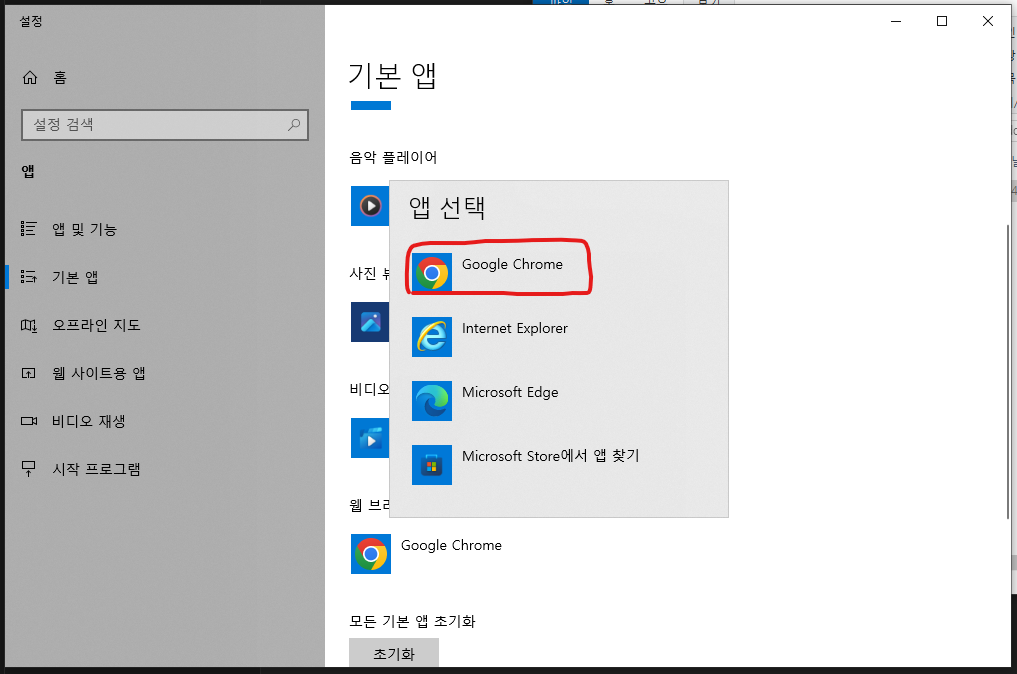
Task: Open 비디오 재생 settings page
Action: pyautogui.click(x=165, y=421)
